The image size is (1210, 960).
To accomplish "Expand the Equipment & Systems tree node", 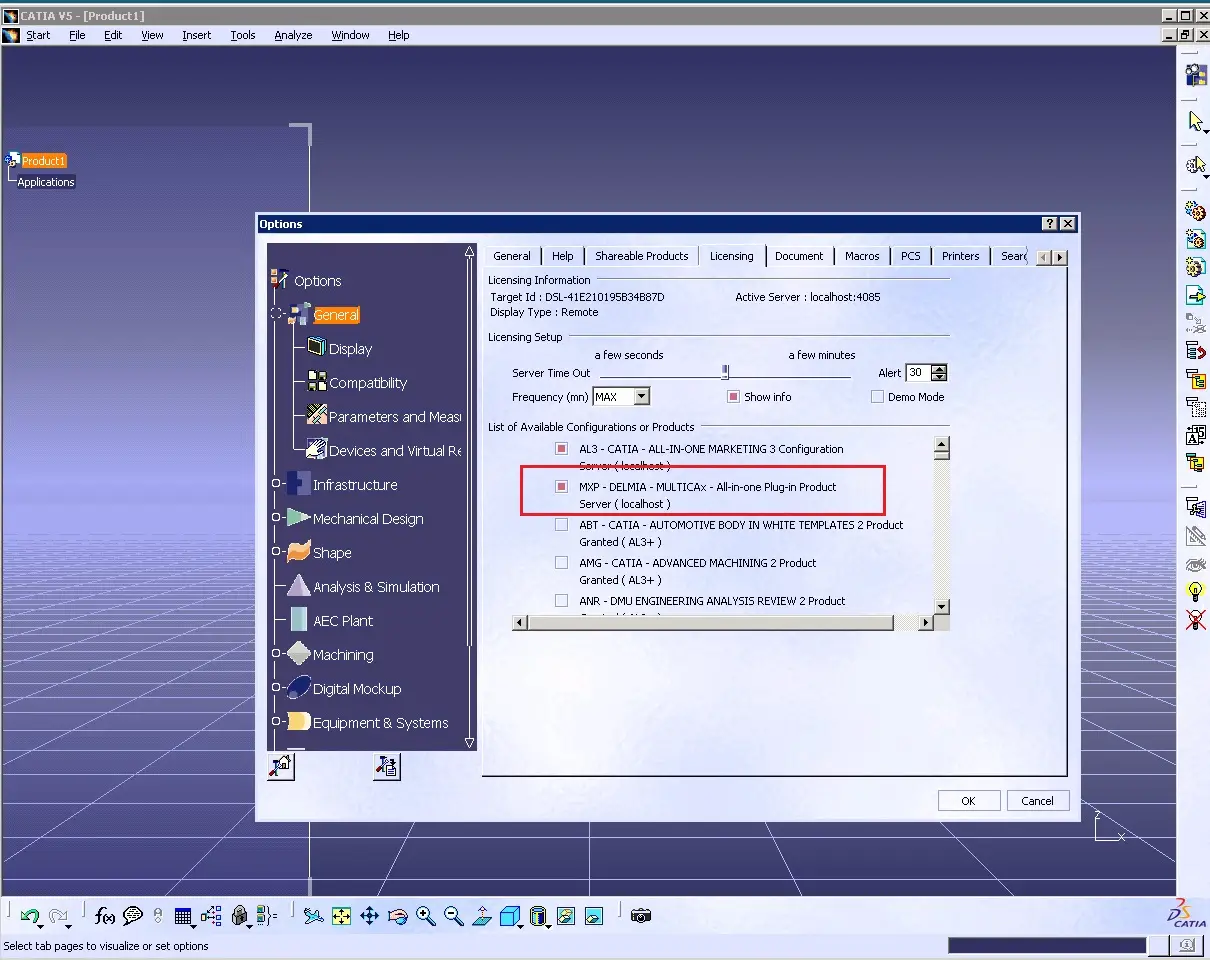I will click(277, 722).
